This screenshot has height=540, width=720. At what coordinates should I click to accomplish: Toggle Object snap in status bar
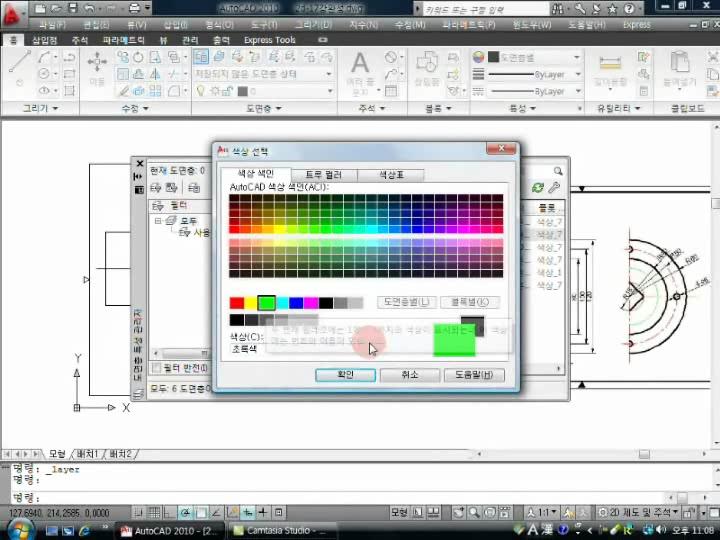[x=201, y=512]
